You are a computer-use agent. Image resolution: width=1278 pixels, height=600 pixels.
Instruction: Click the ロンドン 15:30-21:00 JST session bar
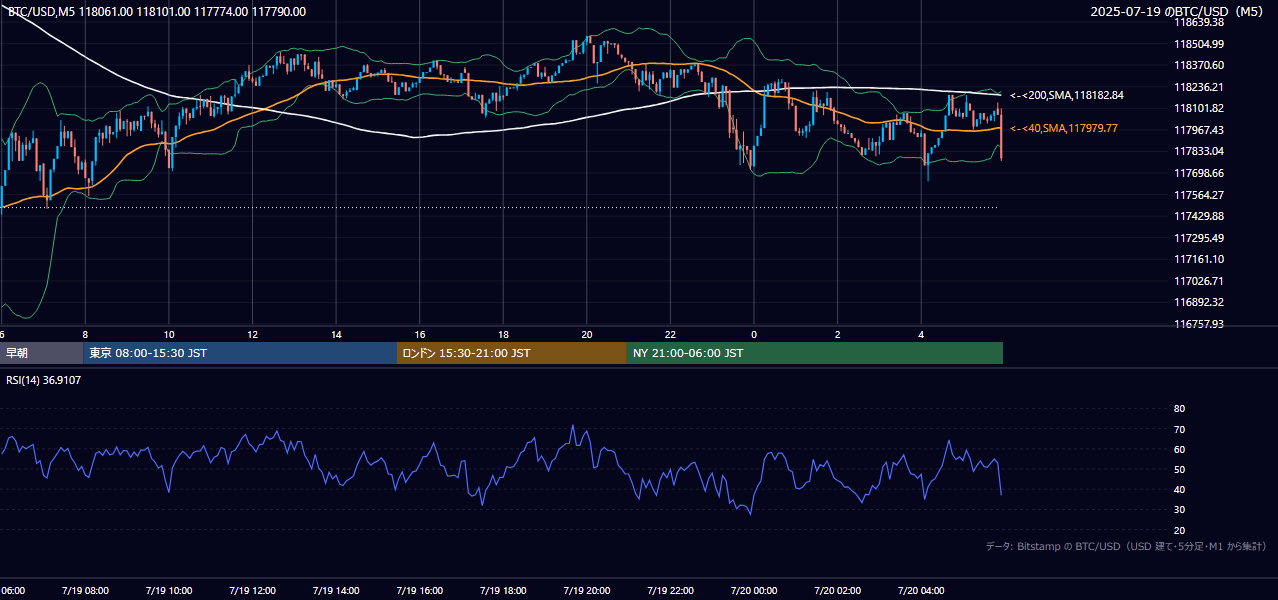pos(512,353)
